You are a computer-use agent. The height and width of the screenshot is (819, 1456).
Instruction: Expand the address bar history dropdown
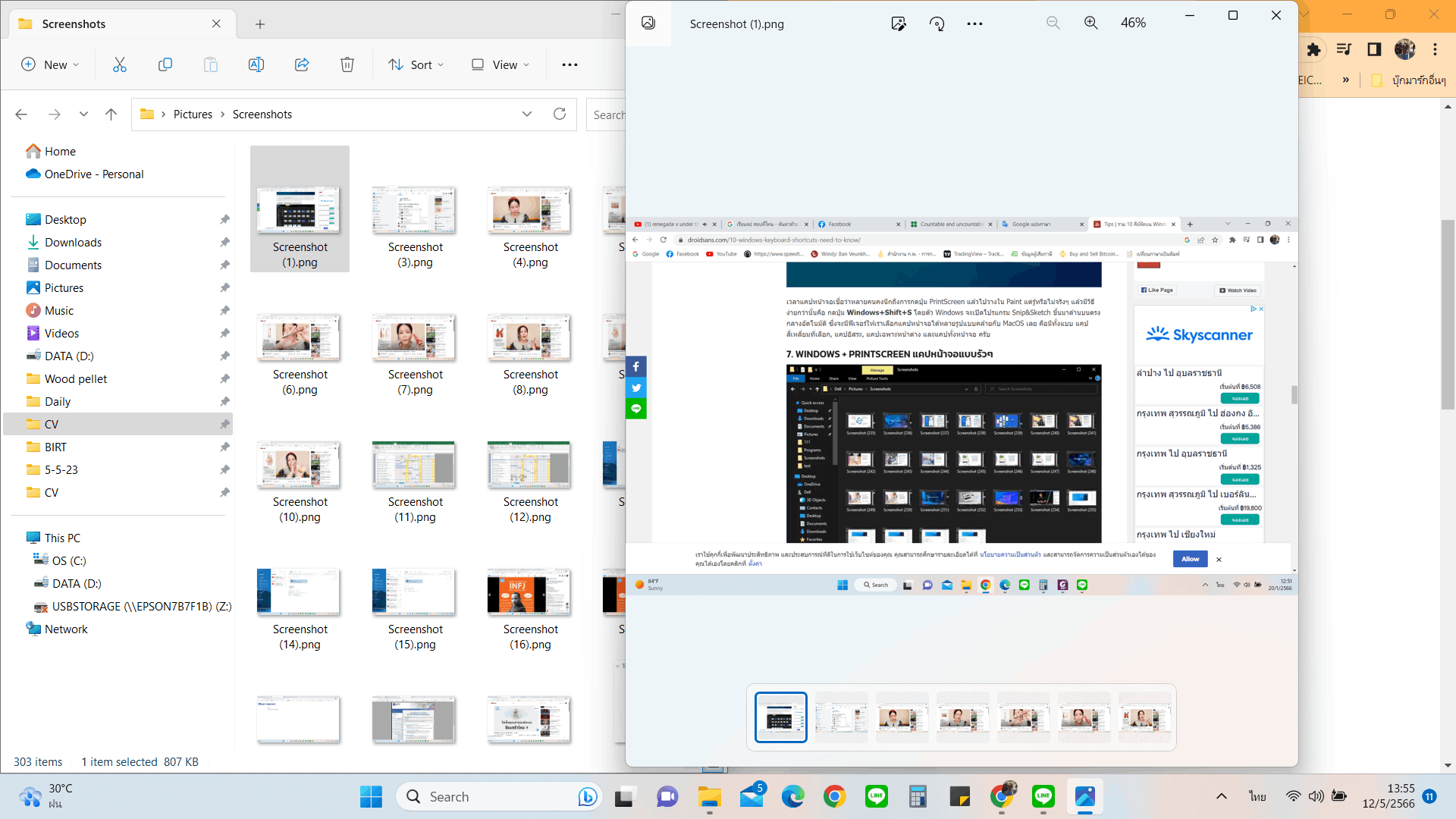(x=527, y=114)
